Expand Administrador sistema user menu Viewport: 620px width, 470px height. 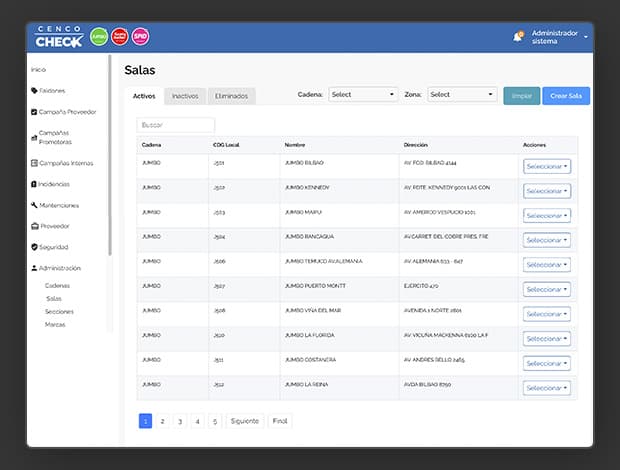tap(556, 37)
